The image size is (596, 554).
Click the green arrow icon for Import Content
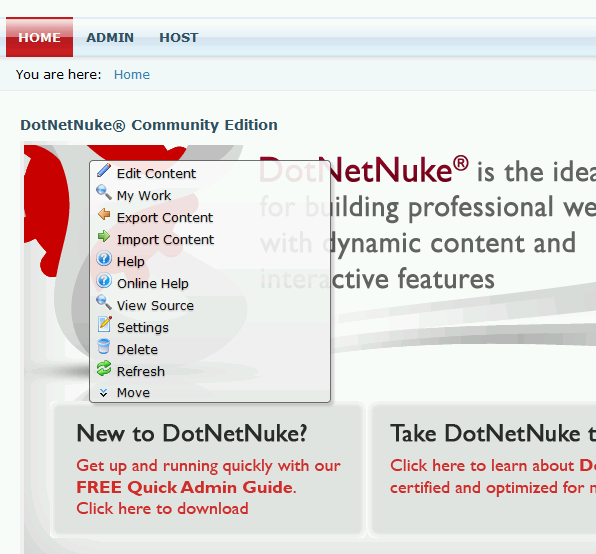104,237
